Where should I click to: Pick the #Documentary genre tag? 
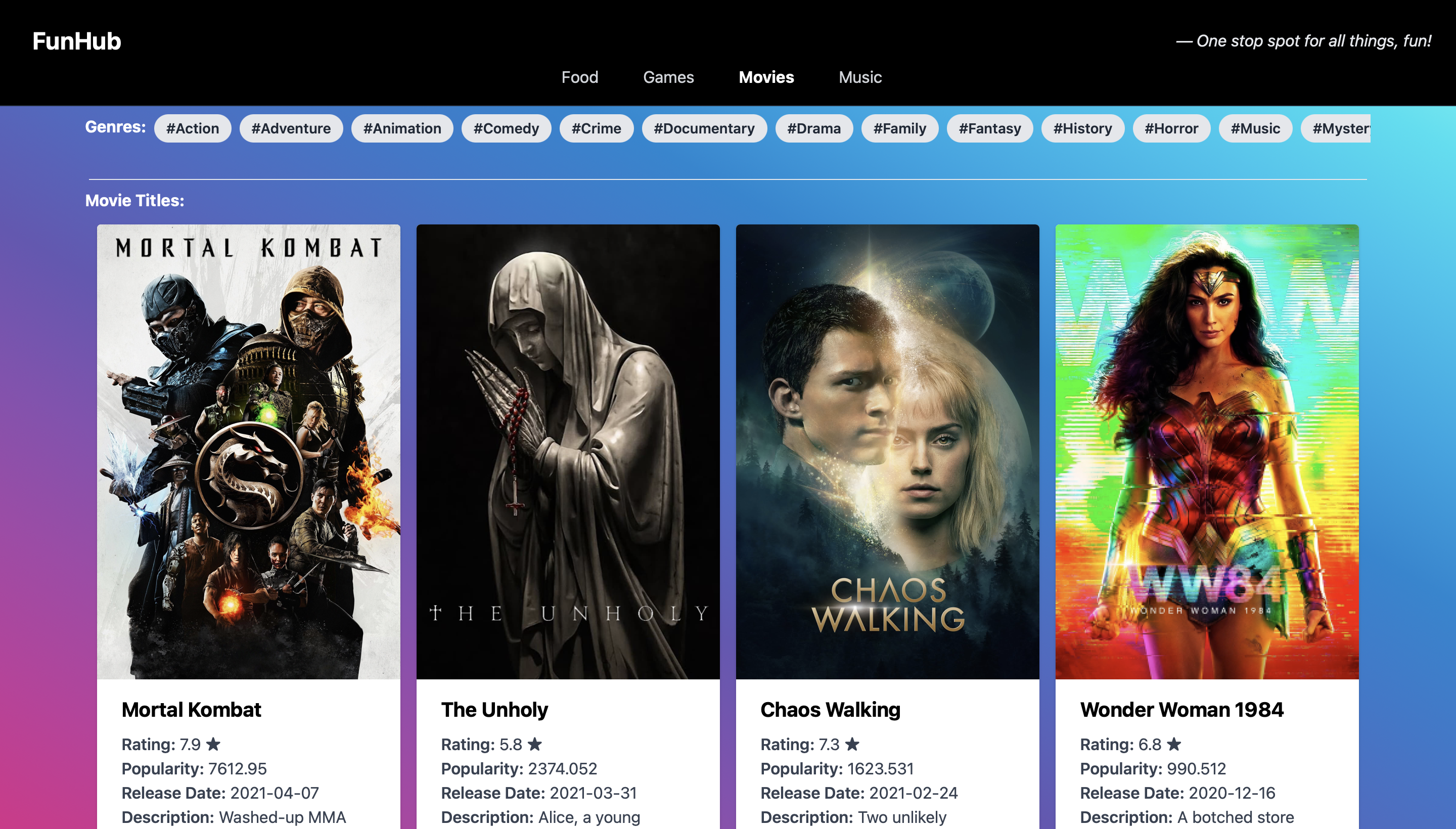[x=704, y=129]
